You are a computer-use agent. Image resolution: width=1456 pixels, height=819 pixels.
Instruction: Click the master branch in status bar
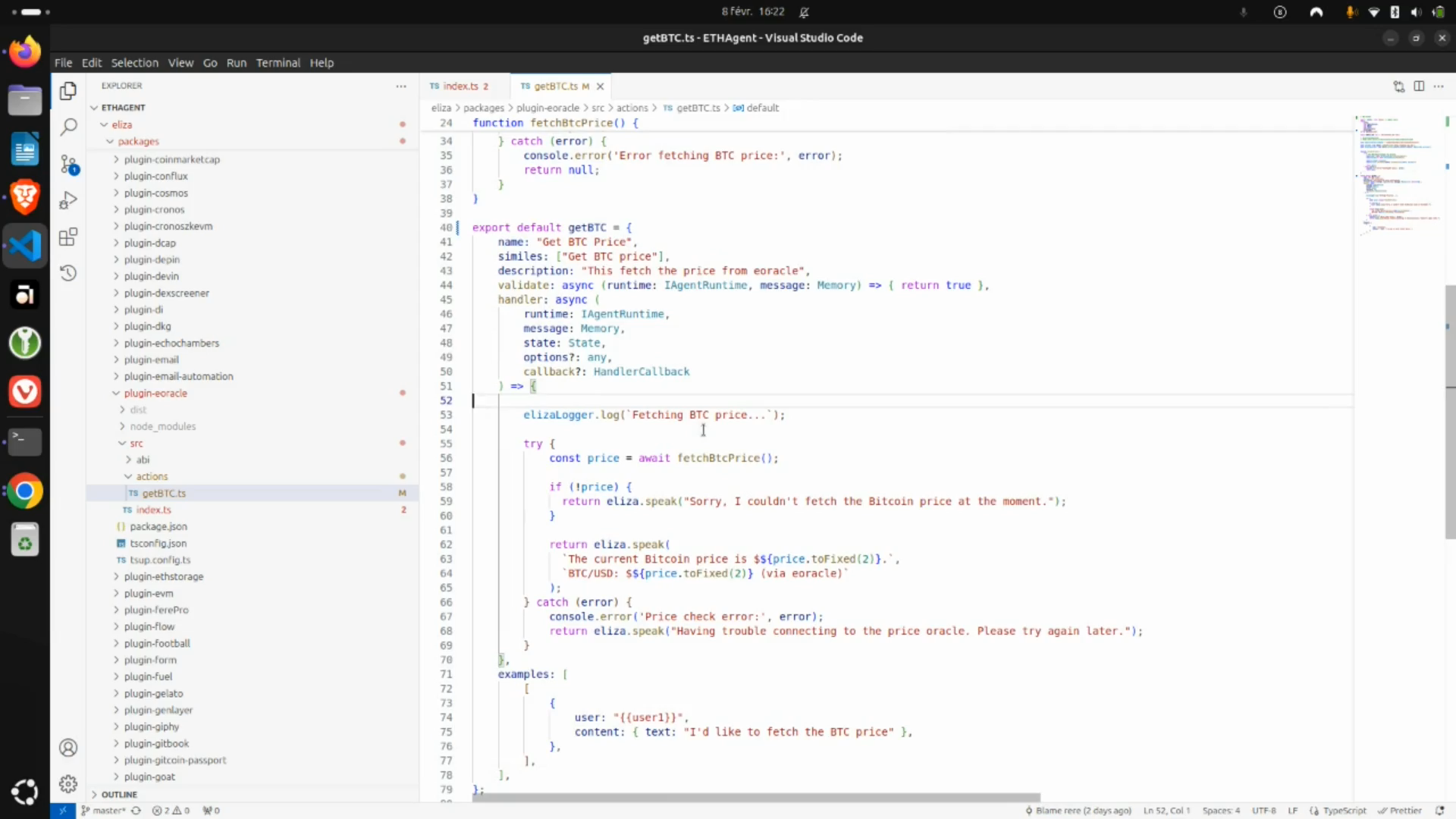click(104, 811)
